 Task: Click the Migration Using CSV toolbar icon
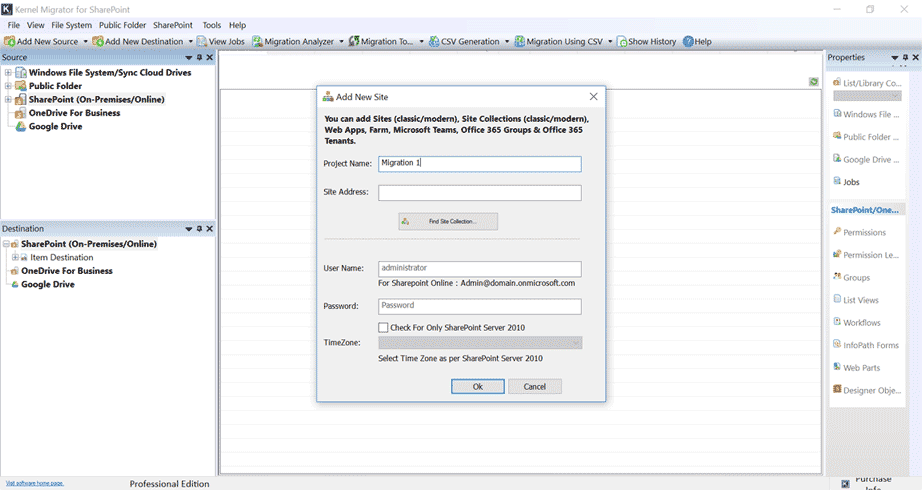coord(520,41)
